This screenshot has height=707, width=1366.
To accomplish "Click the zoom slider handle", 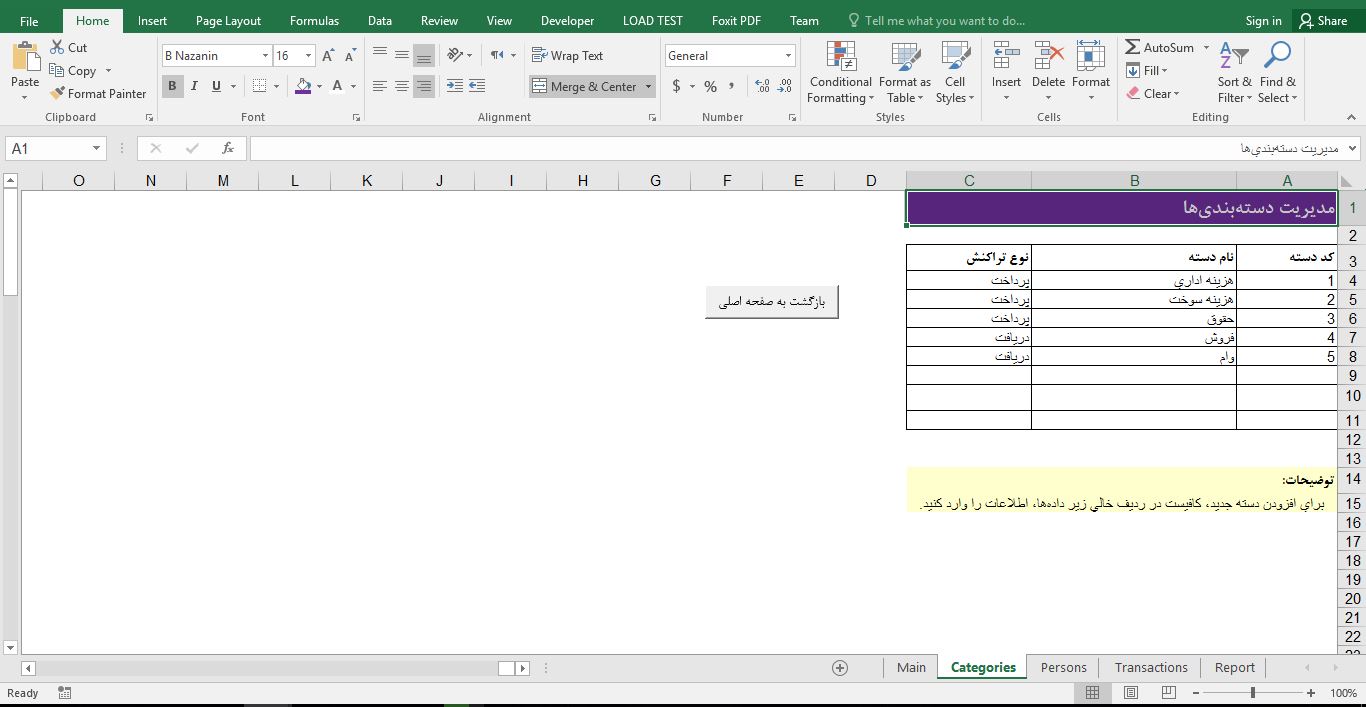I will [x=1253, y=693].
